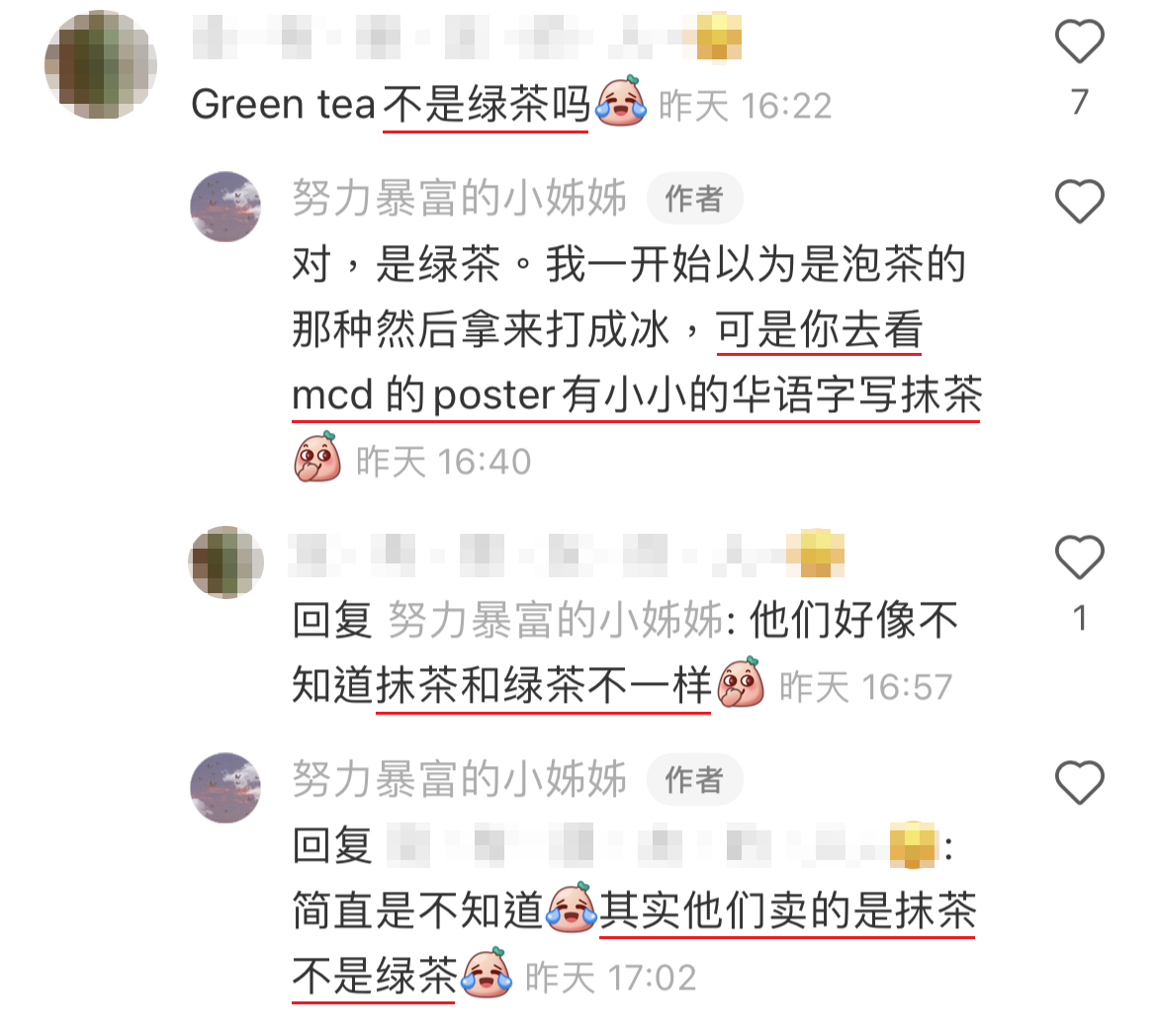Viewport: 1157px width, 1036px height.
Task: Open the blurred username on the 16:57 reply
Action: (x=567, y=554)
